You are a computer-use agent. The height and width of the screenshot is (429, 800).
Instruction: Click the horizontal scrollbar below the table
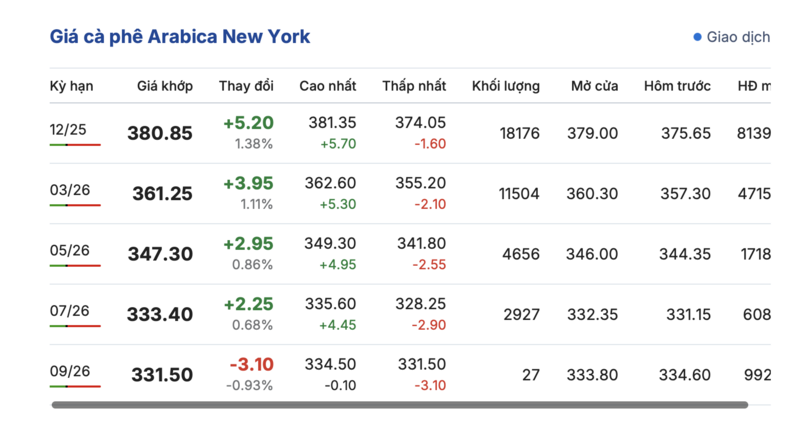[400, 405]
